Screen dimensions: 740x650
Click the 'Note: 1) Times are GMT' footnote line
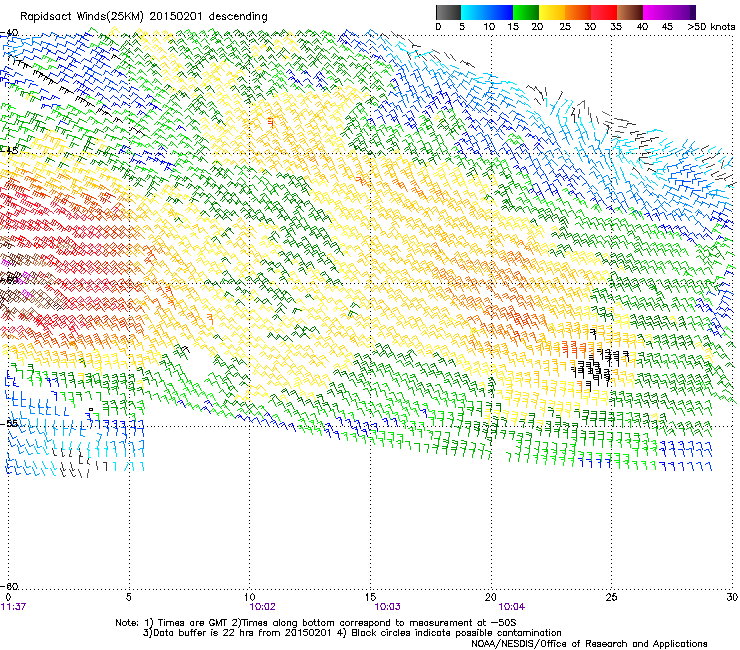point(315,623)
